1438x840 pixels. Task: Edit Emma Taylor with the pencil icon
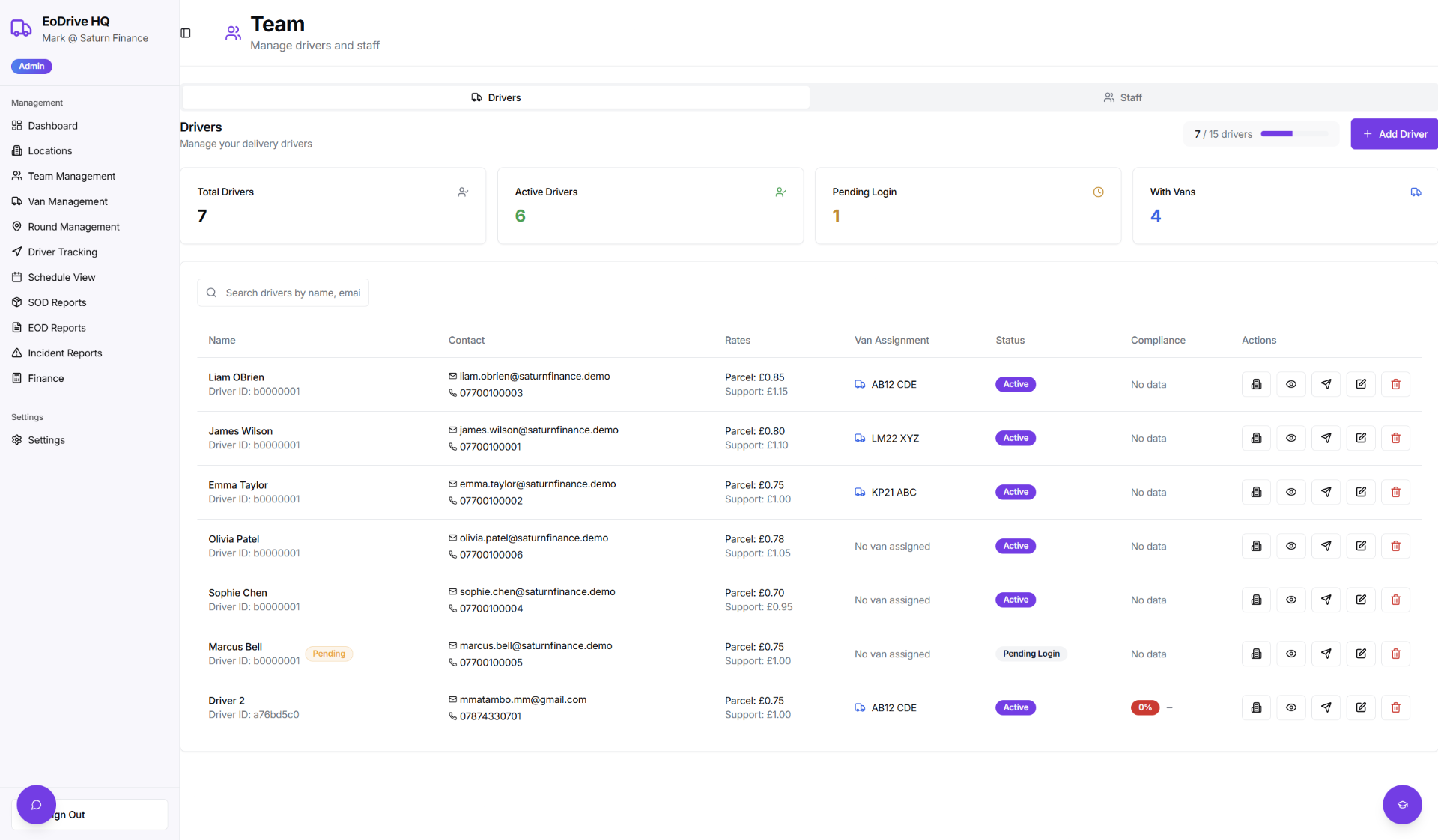pos(1361,492)
